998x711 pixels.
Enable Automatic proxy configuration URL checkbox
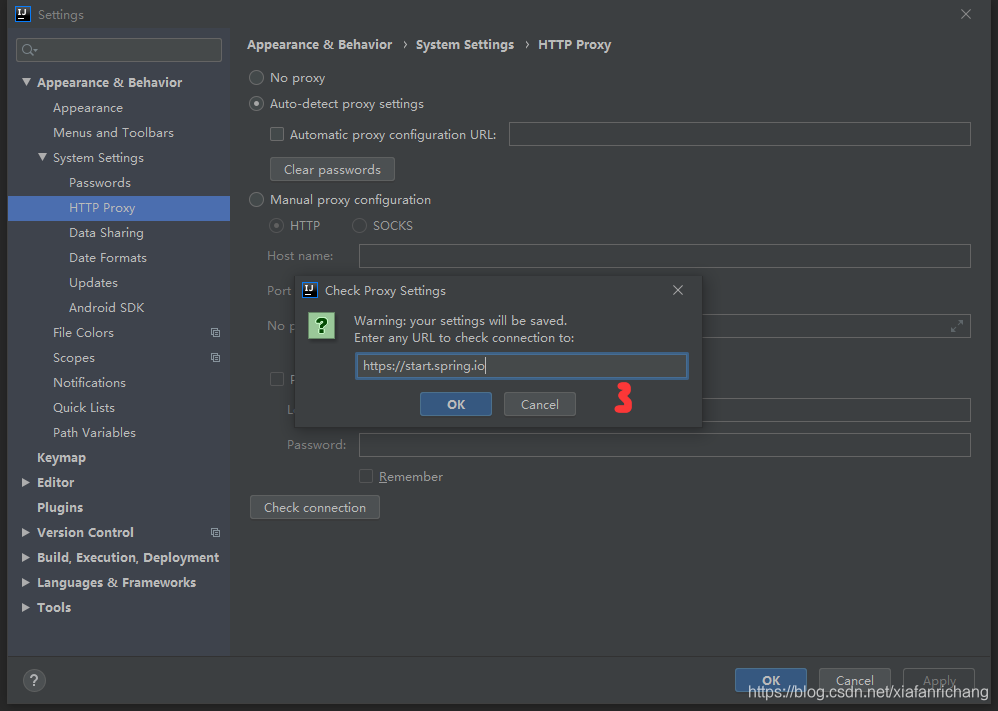coord(277,134)
